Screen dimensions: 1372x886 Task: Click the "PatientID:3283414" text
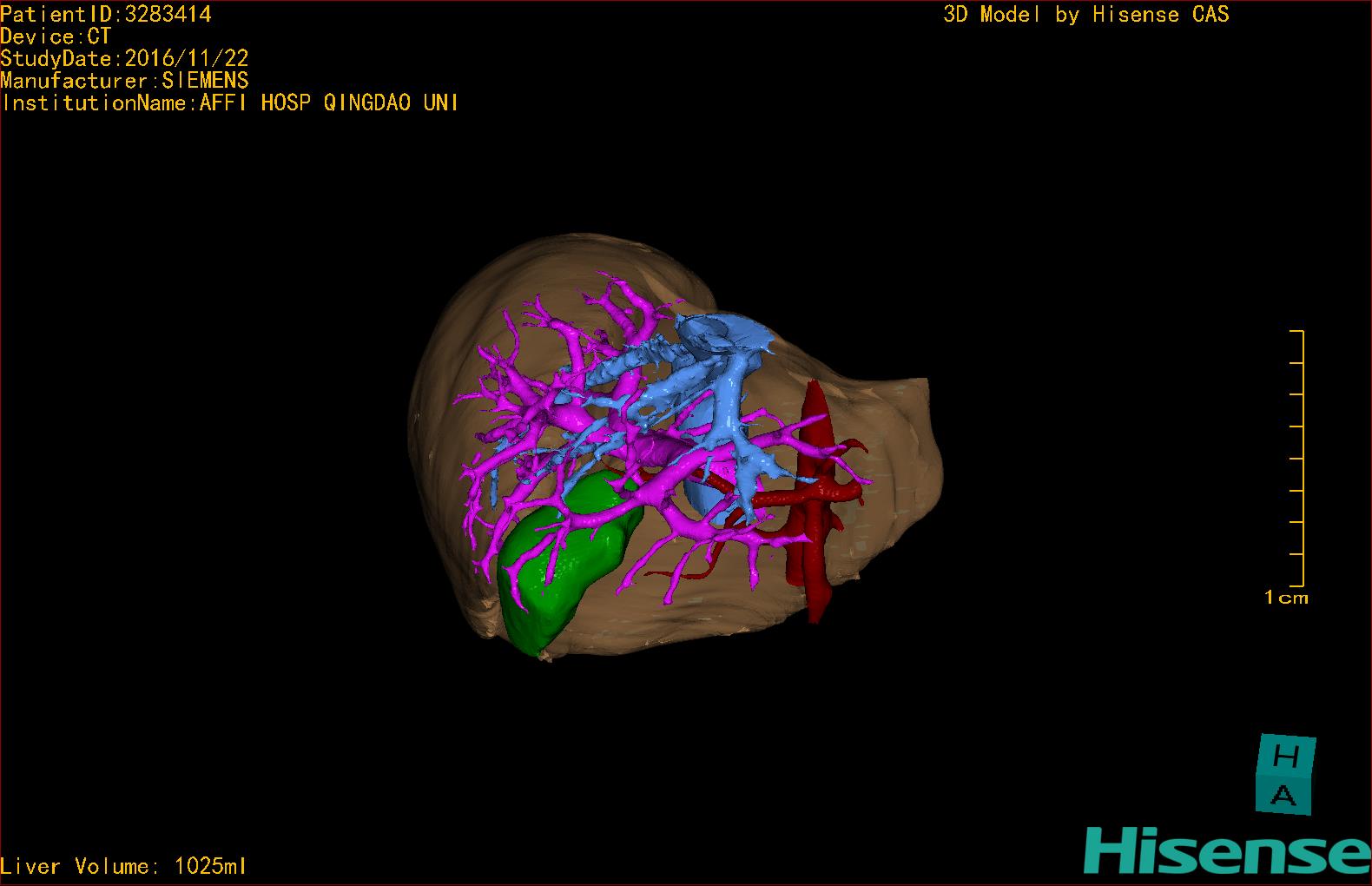(106, 14)
